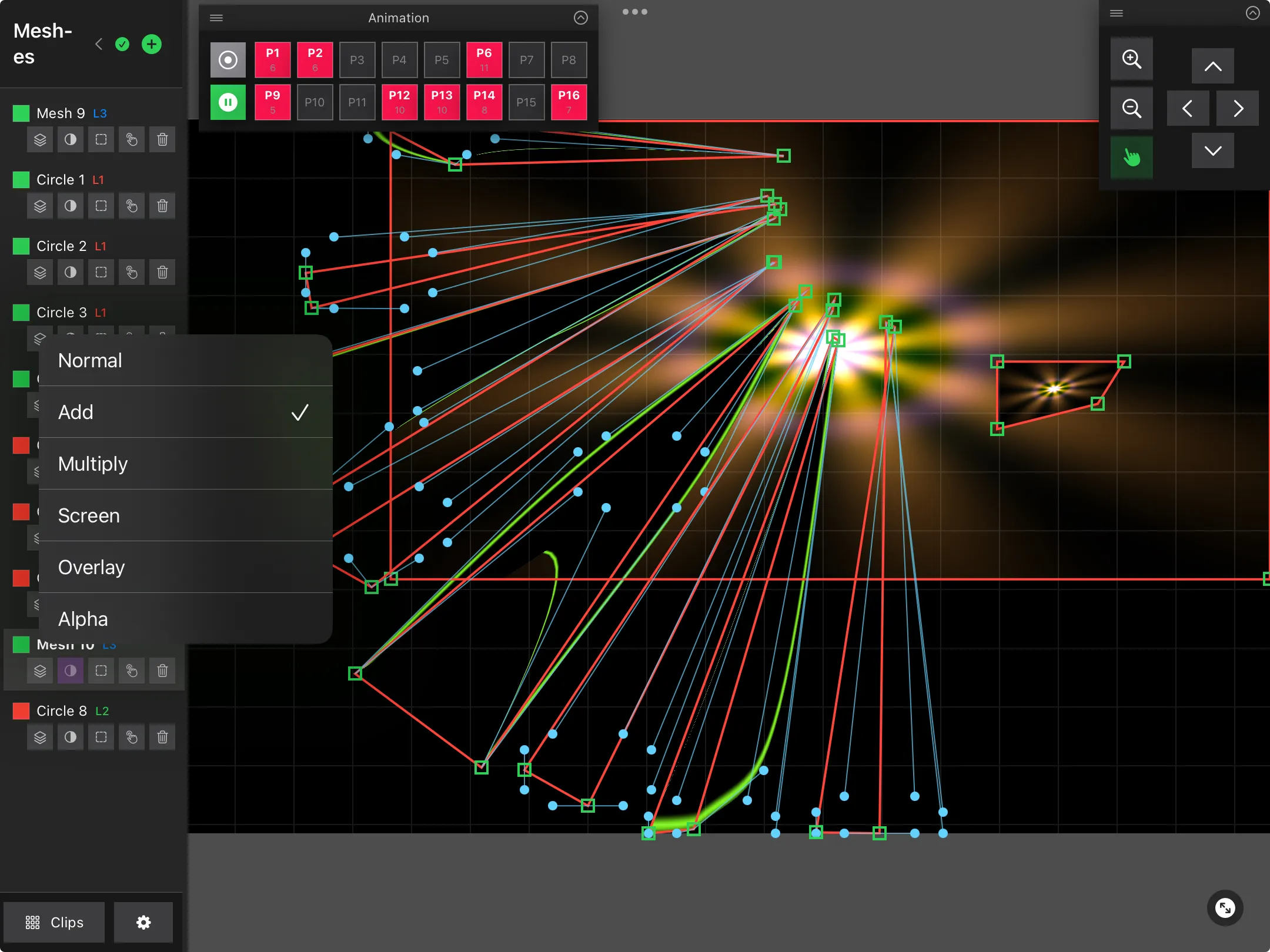The image size is (1270, 952).
Task: Open blend mode for Circle 8
Action: [x=71, y=738]
